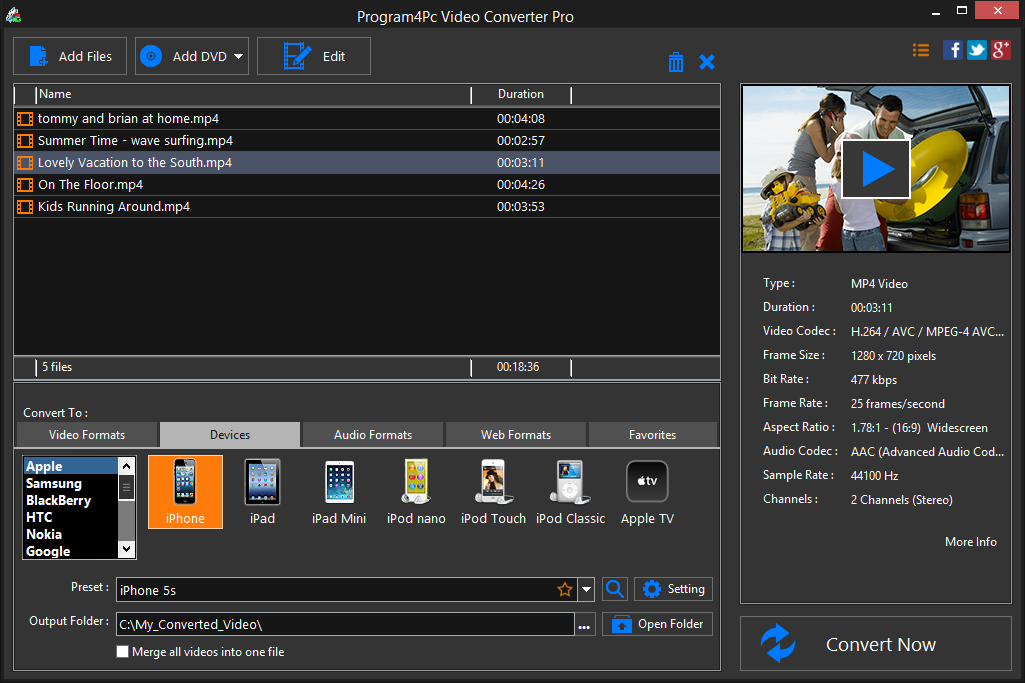Enable Merge all videos into one file
Image resolution: width=1025 pixels, height=683 pixels.
tap(123, 652)
